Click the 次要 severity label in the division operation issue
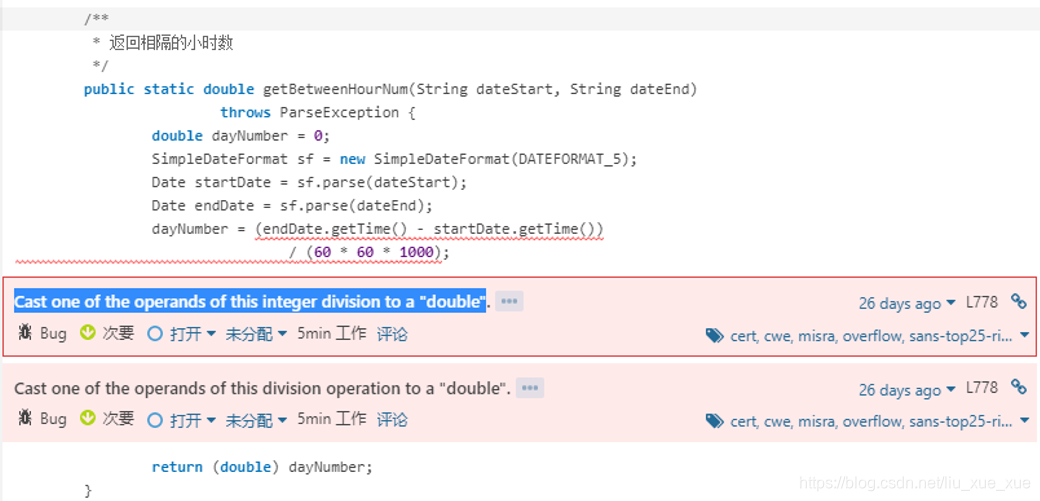1040x501 pixels. tap(118, 419)
